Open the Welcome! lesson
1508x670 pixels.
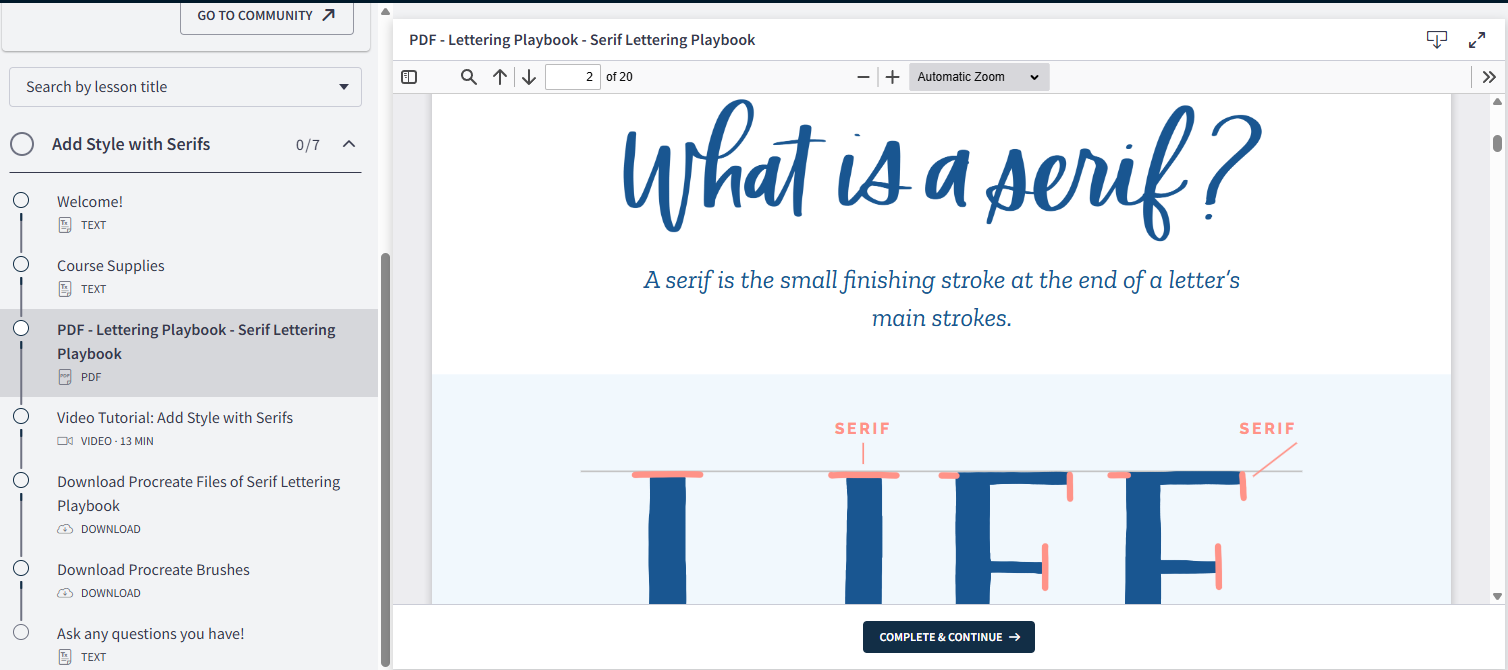click(x=90, y=201)
